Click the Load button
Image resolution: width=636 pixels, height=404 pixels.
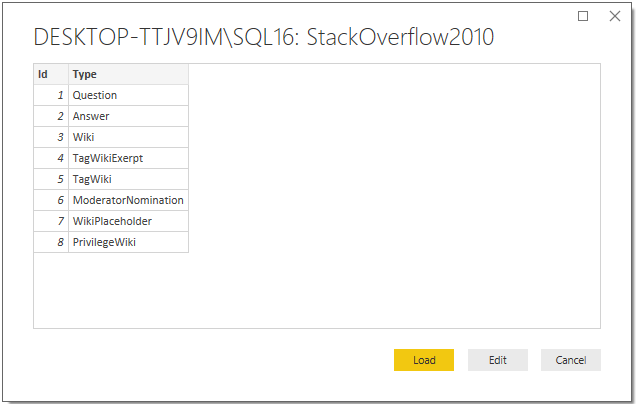pos(424,360)
